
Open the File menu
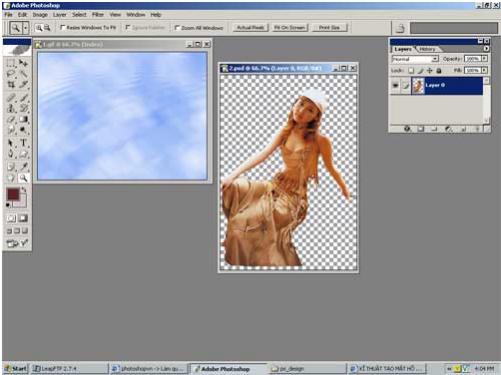(8, 15)
